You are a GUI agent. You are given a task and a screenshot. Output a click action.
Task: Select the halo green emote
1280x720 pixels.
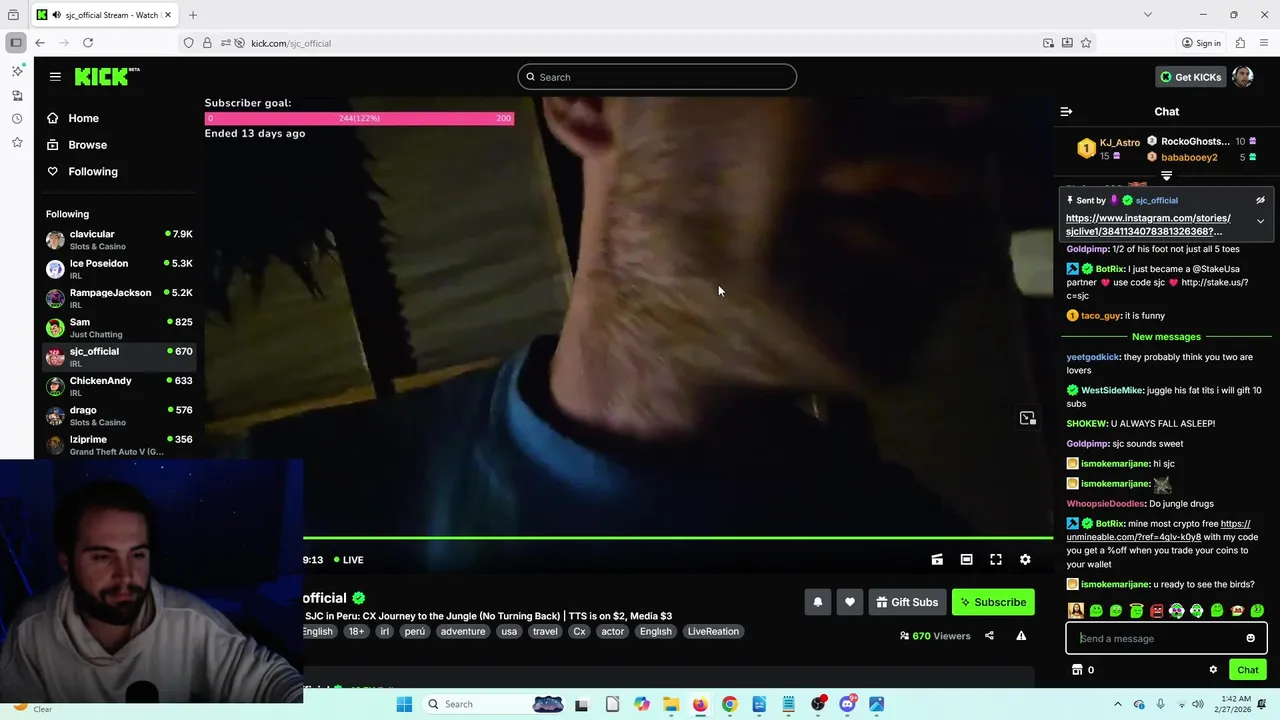tap(1136, 611)
